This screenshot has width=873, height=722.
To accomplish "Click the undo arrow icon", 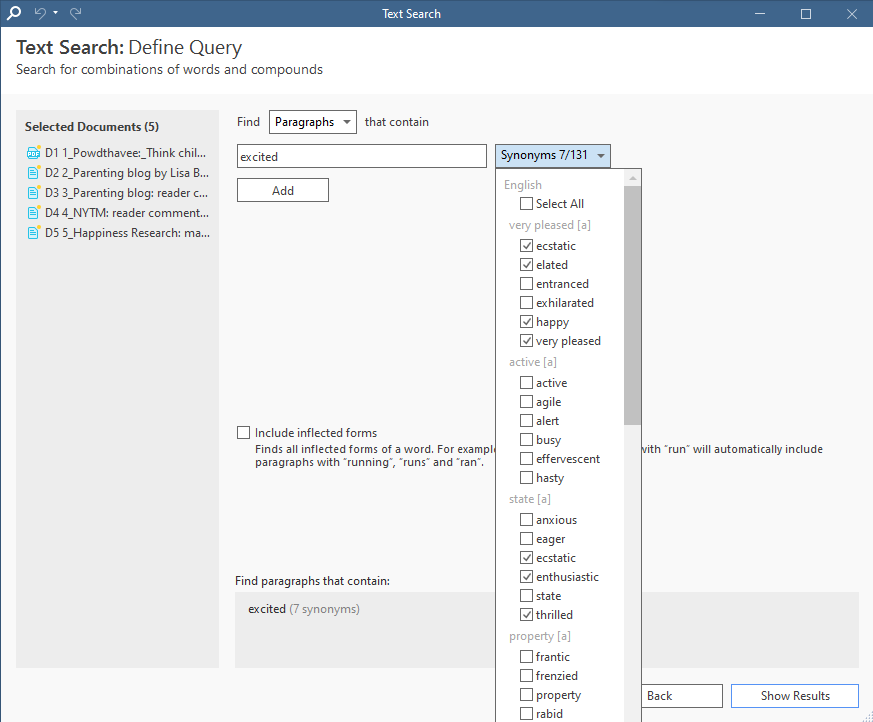I will coord(40,14).
